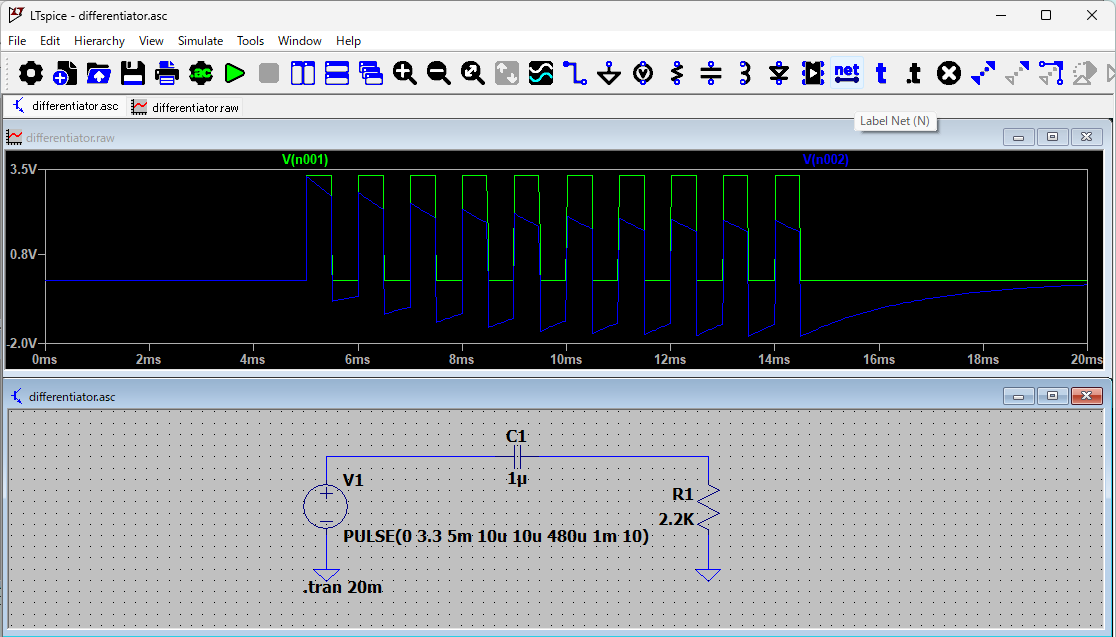Screen dimensions: 1116x637
Task: Open the Hierarchy menu
Action: click(99, 41)
